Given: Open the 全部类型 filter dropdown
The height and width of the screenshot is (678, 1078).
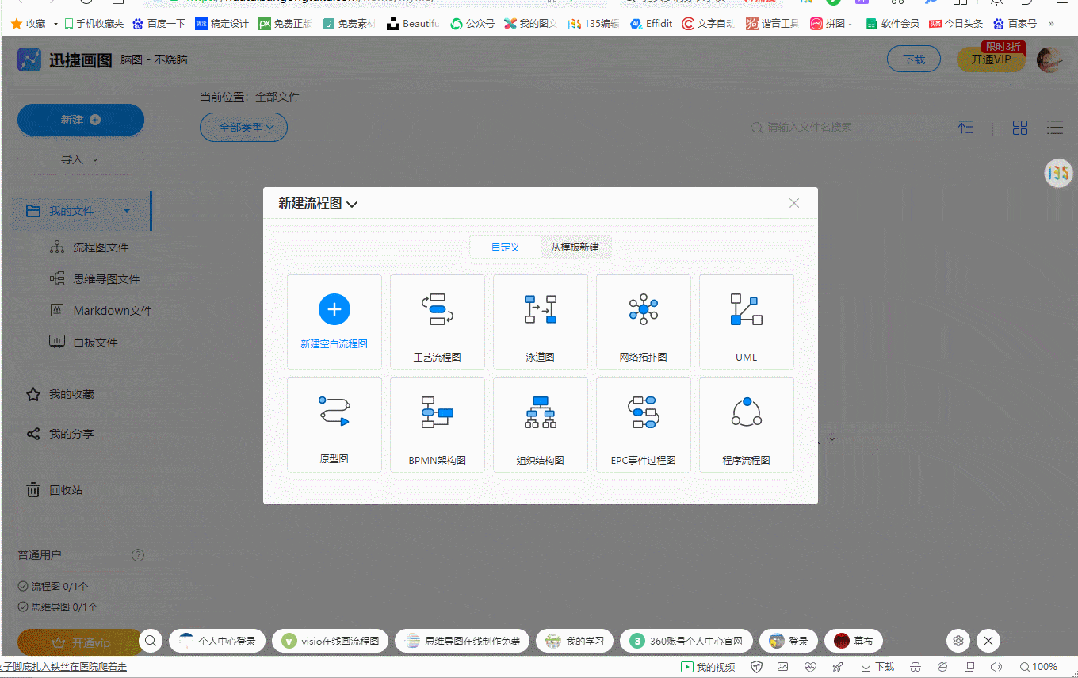Looking at the screenshot, I should pyautogui.click(x=244, y=127).
